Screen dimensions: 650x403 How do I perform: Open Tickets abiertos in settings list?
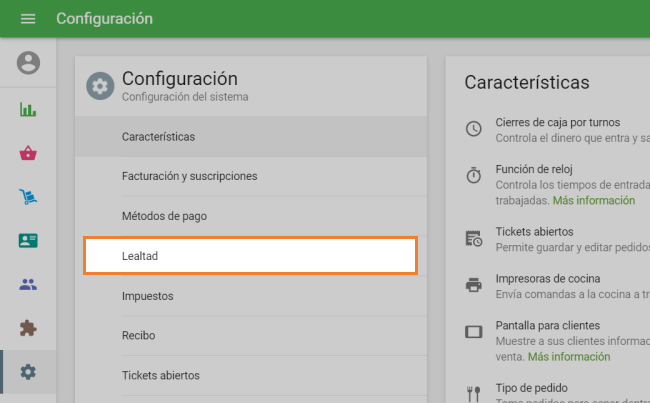[160, 376]
